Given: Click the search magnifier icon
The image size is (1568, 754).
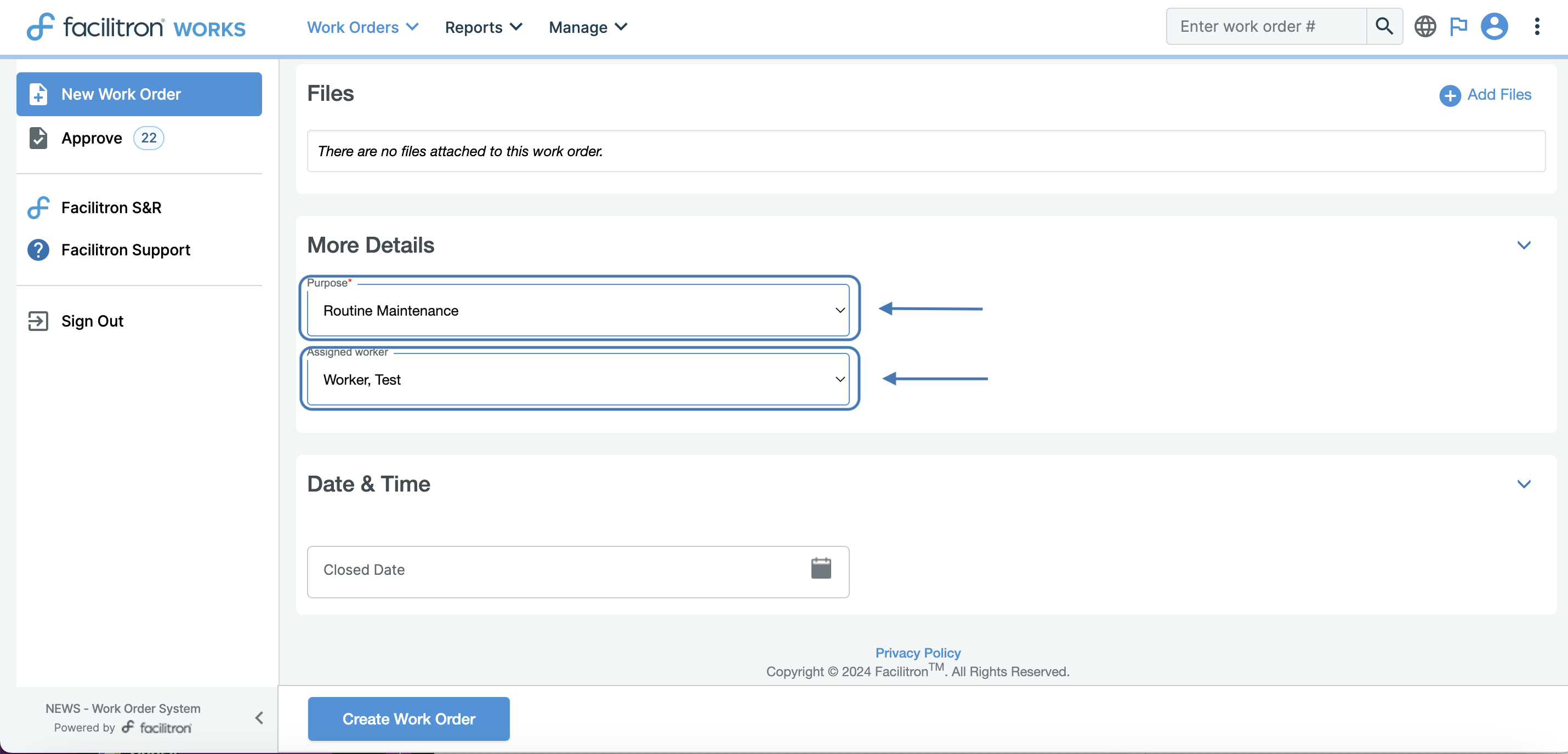Looking at the screenshot, I should pyautogui.click(x=1384, y=26).
